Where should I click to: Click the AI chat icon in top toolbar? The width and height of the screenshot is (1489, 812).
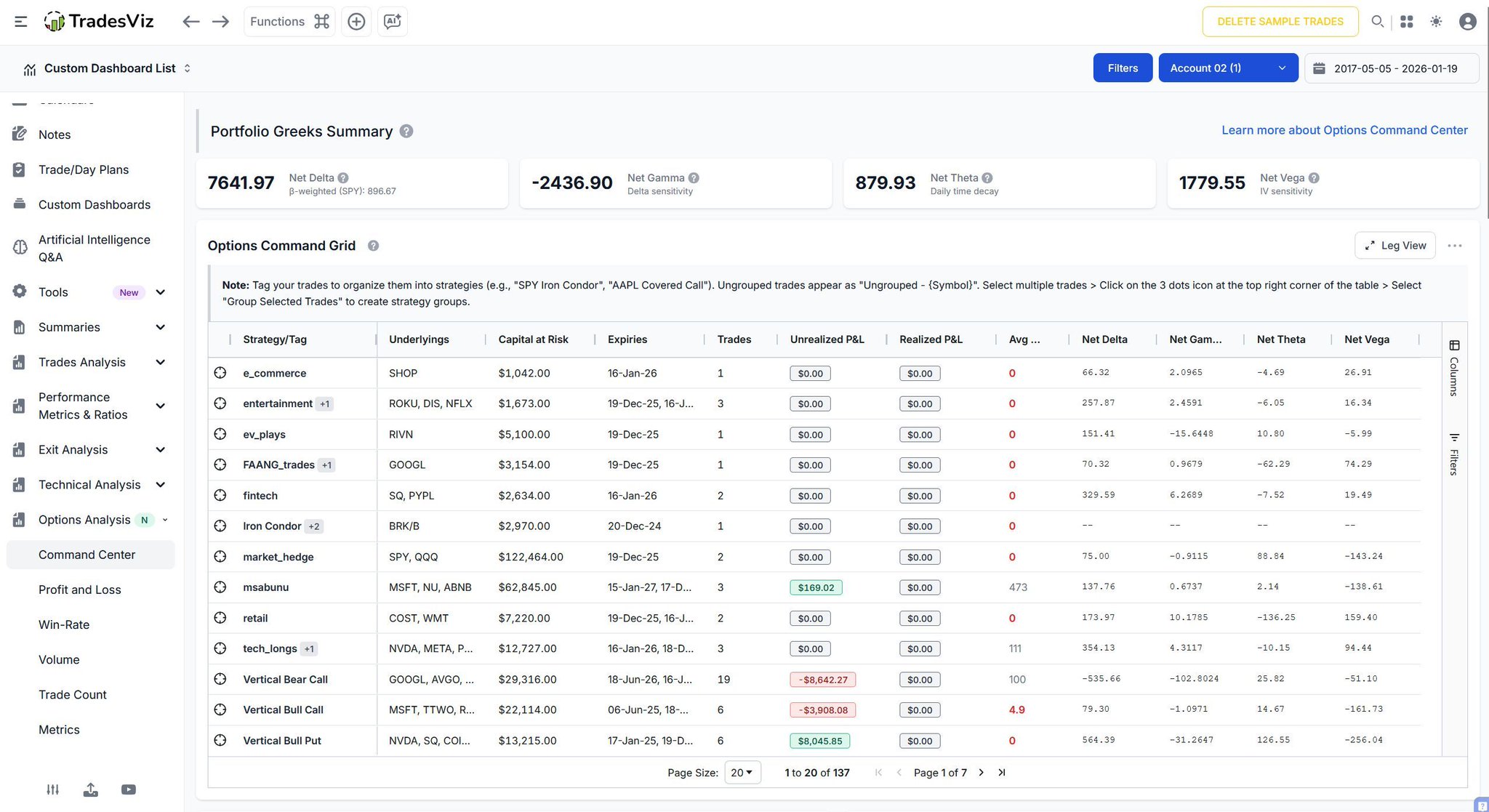(x=392, y=22)
